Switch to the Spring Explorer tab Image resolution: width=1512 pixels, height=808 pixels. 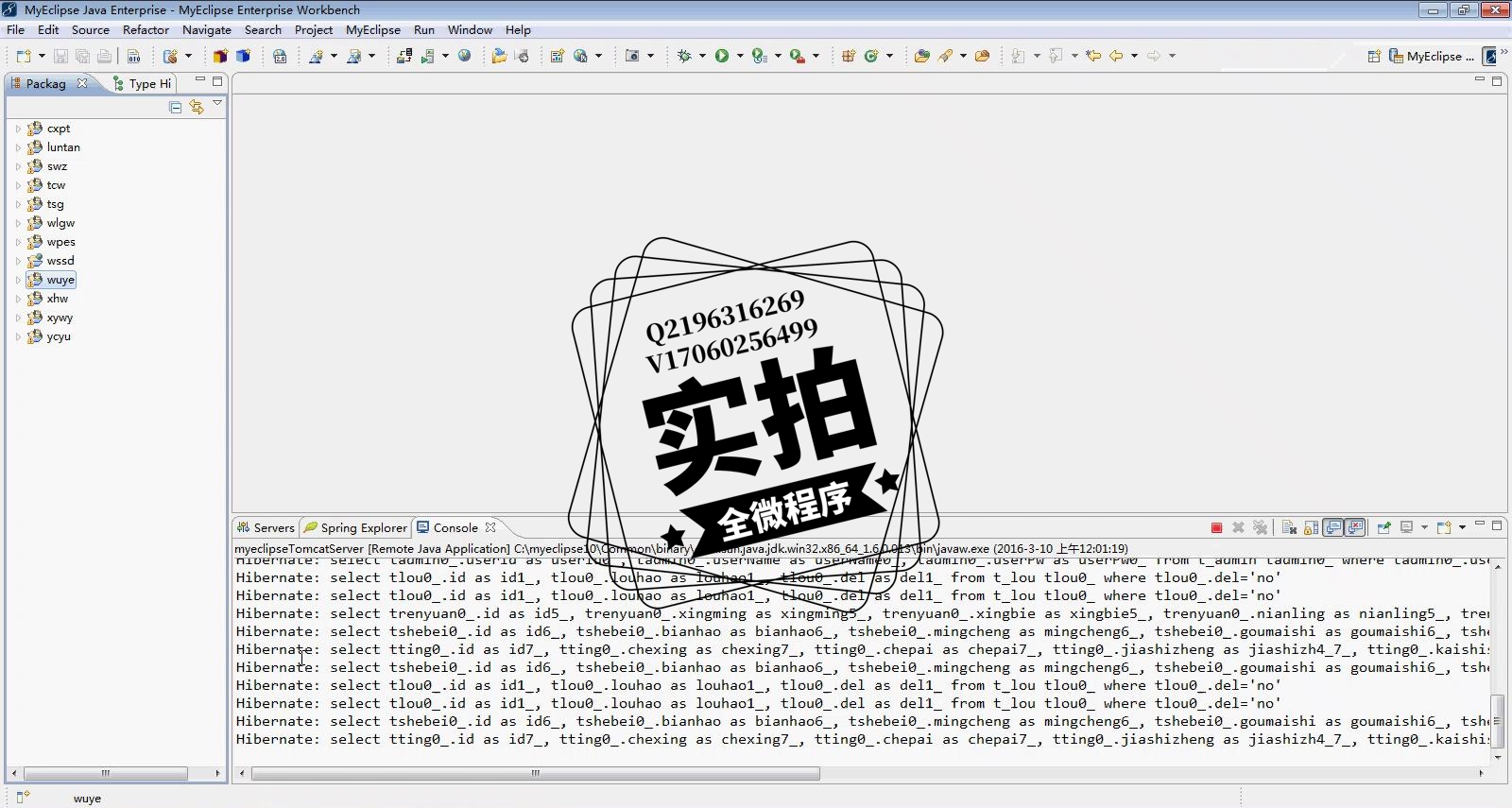(355, 527)
